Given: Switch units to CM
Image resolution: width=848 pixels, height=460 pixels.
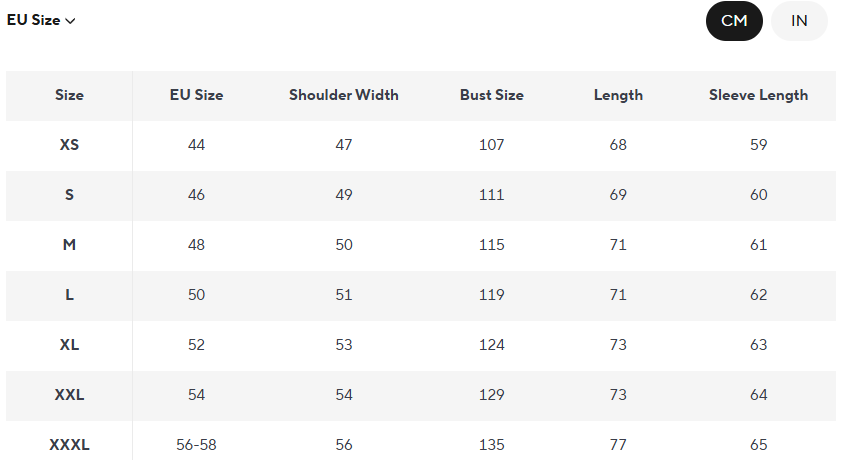Looking at the screenshot, I should tap(734, 21).
